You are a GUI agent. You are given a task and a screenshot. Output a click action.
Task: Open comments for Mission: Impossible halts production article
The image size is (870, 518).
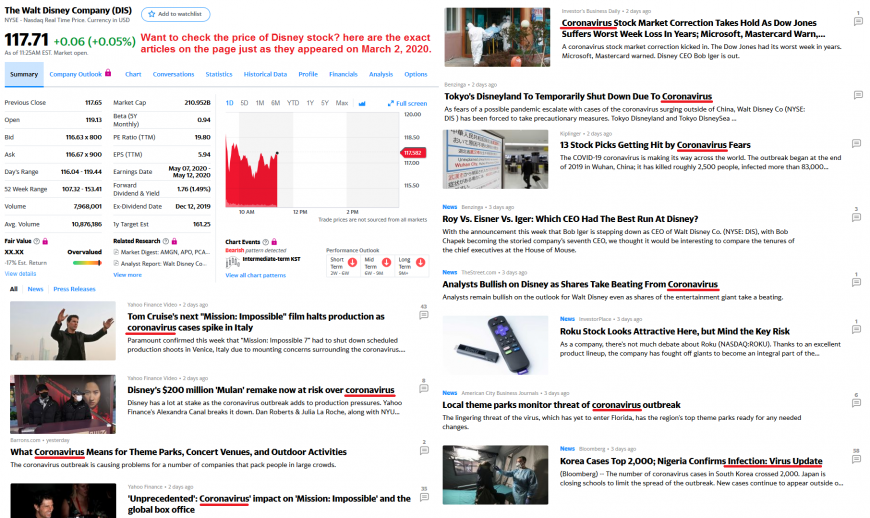424,315
